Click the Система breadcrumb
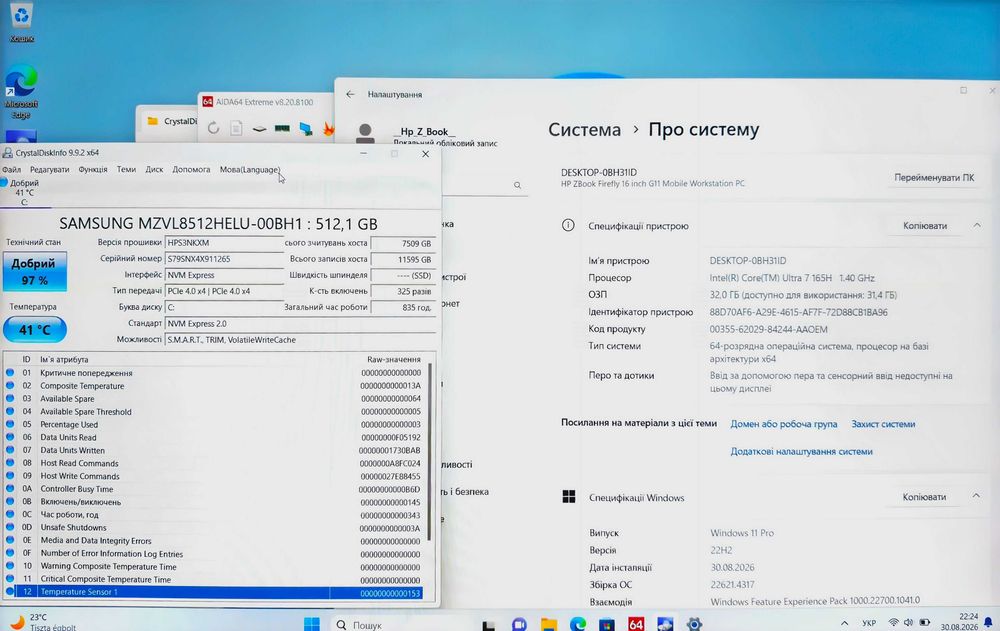1000x631 pixels. point(584,130)
